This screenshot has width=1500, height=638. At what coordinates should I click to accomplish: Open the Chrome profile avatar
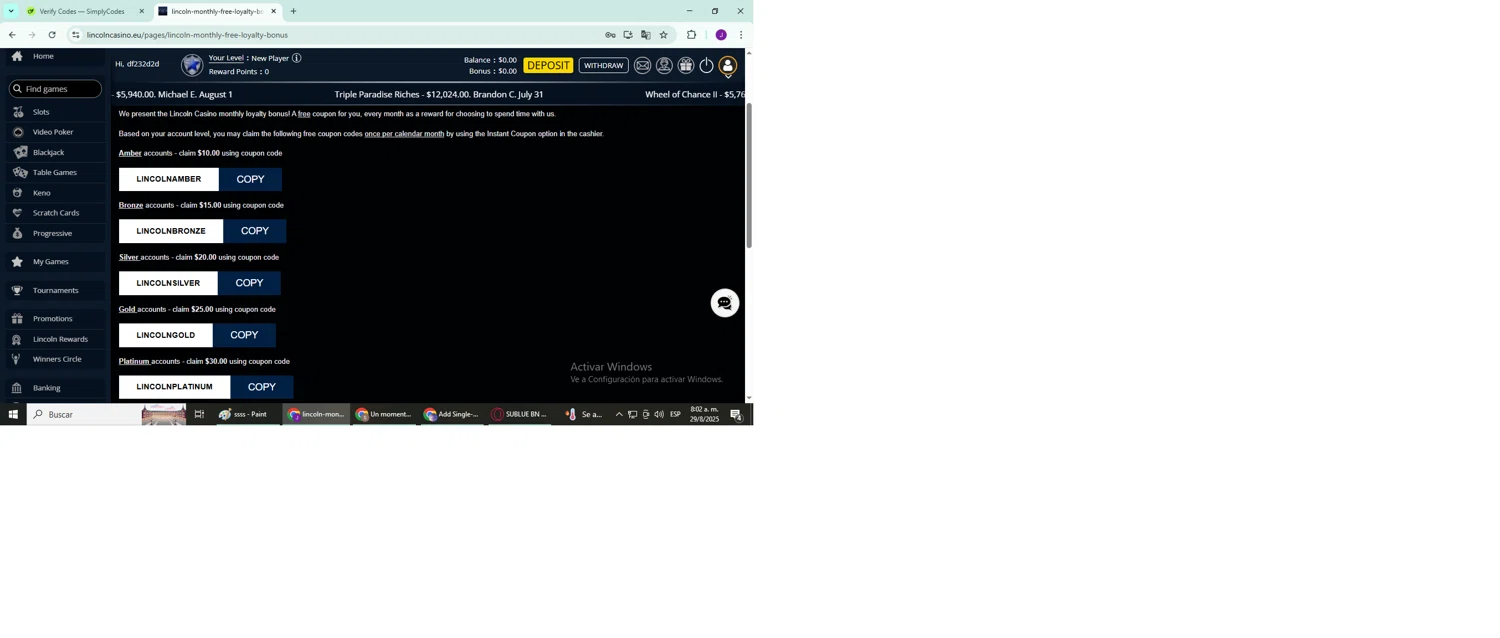click(x=721, y=35)
